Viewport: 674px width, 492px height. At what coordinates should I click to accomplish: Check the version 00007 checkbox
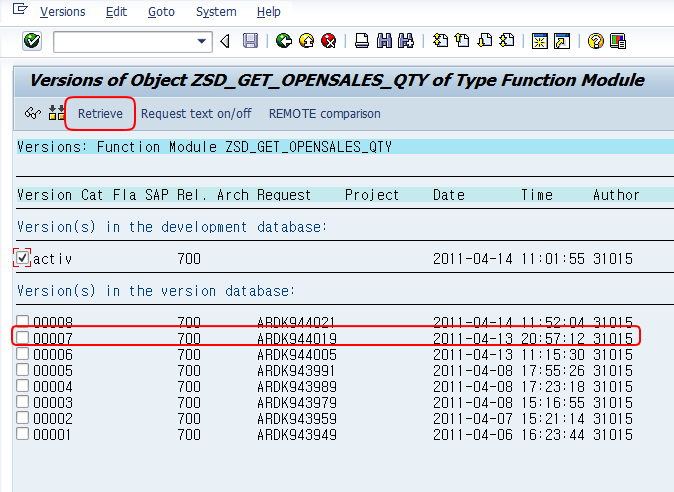[x=22, y=337]
